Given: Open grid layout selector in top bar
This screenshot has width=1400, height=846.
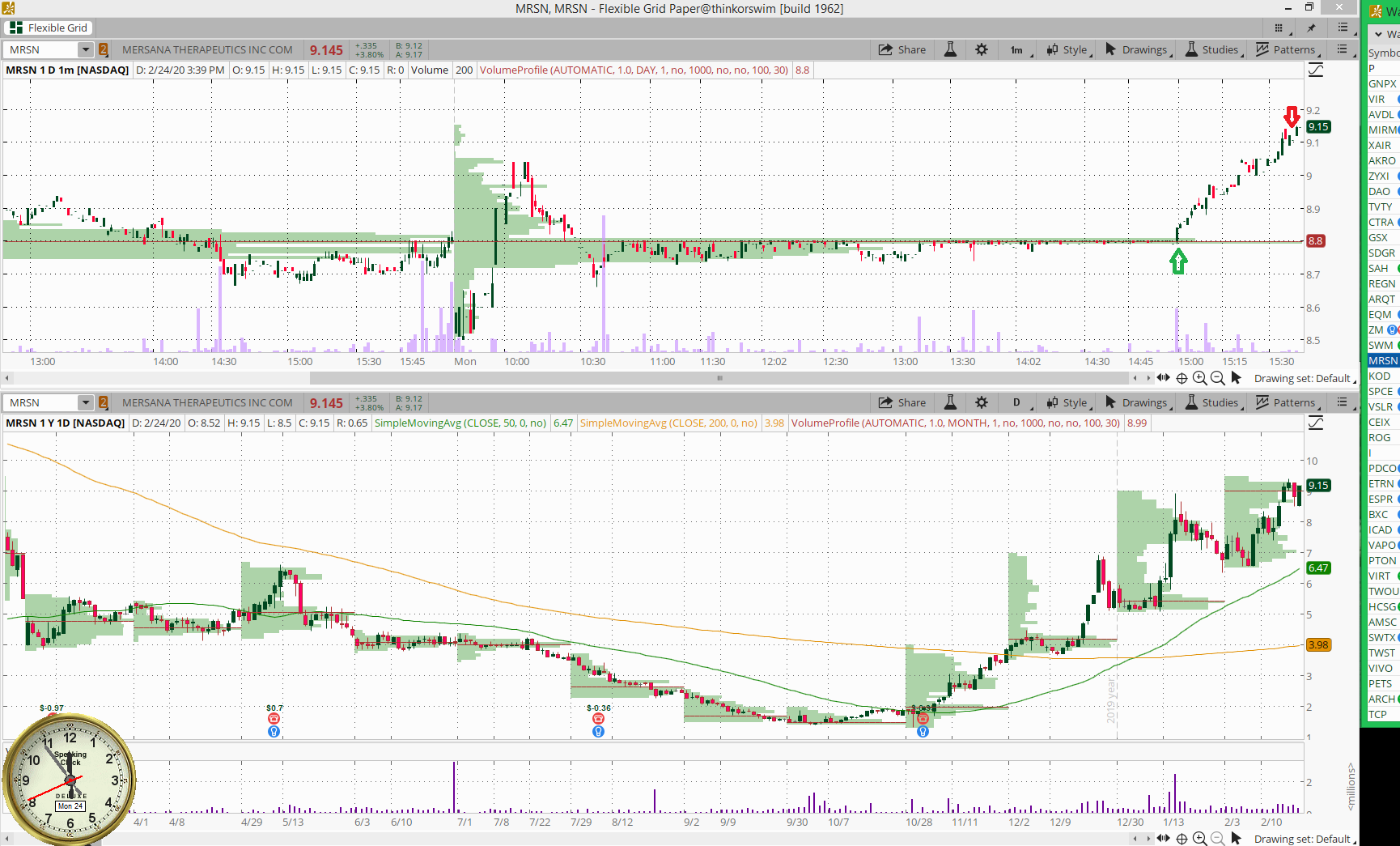Looking at the screenshot, I should click(x=1279, y=28).
